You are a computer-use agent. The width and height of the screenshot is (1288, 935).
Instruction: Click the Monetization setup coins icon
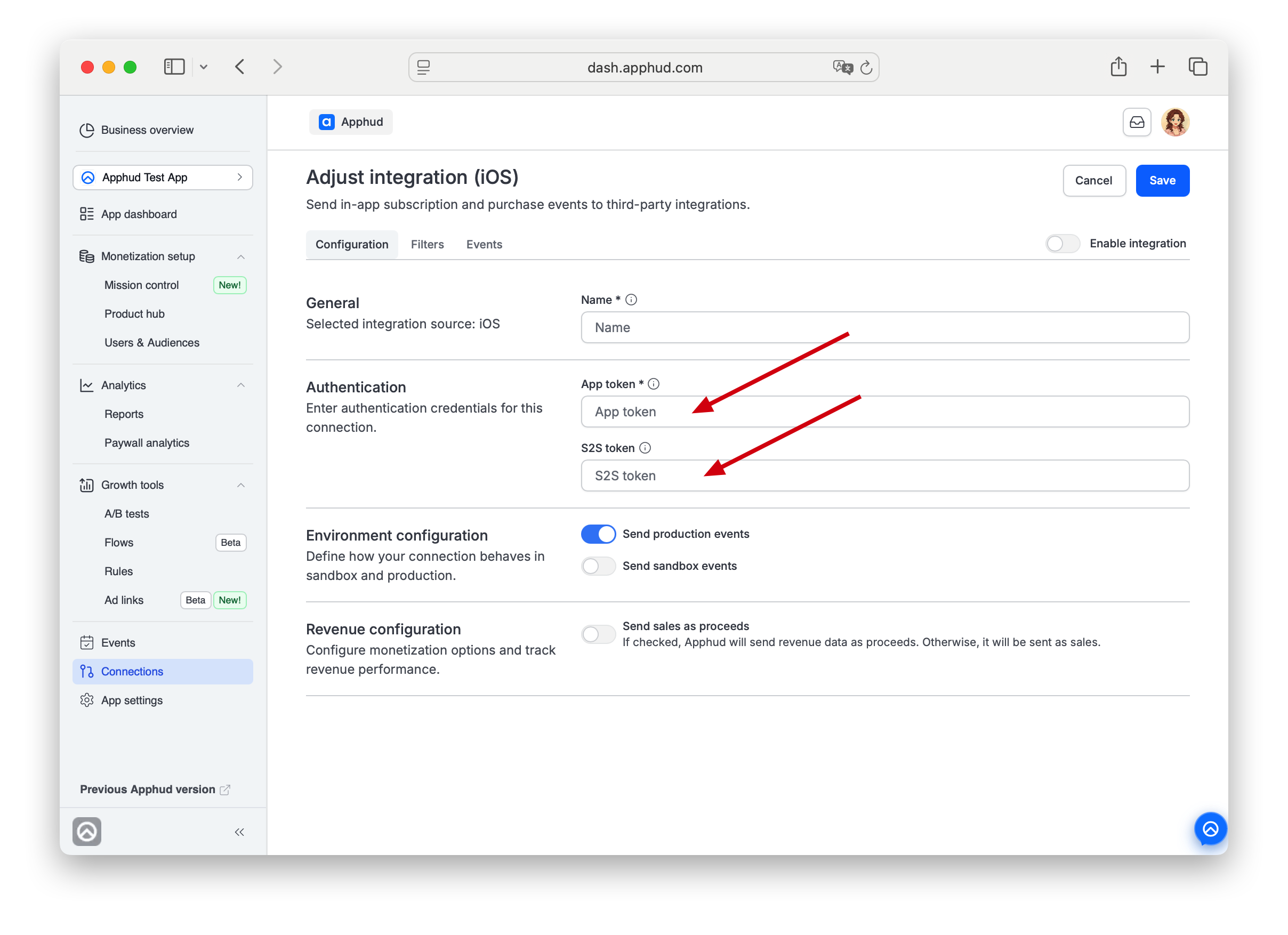click(87, 256)
